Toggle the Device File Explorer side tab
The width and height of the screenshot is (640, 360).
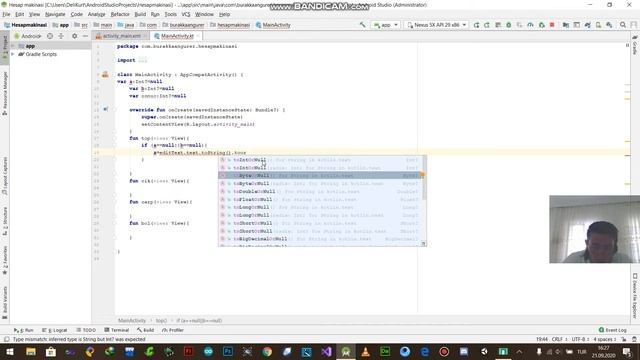[x=635, y=296]
